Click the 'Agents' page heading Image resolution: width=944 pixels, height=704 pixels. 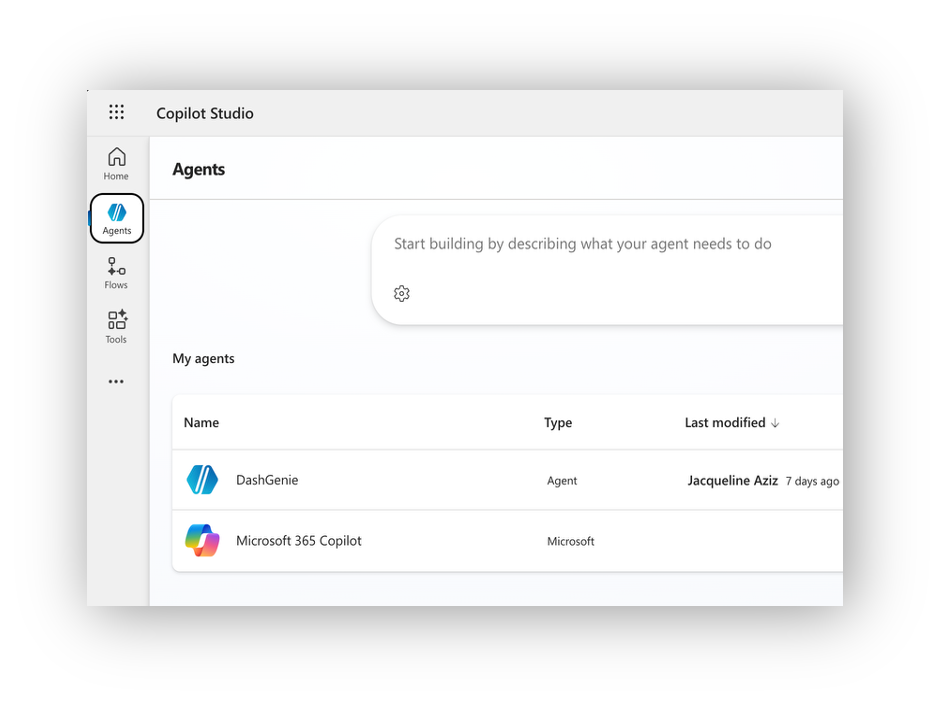tap(199, 169)
